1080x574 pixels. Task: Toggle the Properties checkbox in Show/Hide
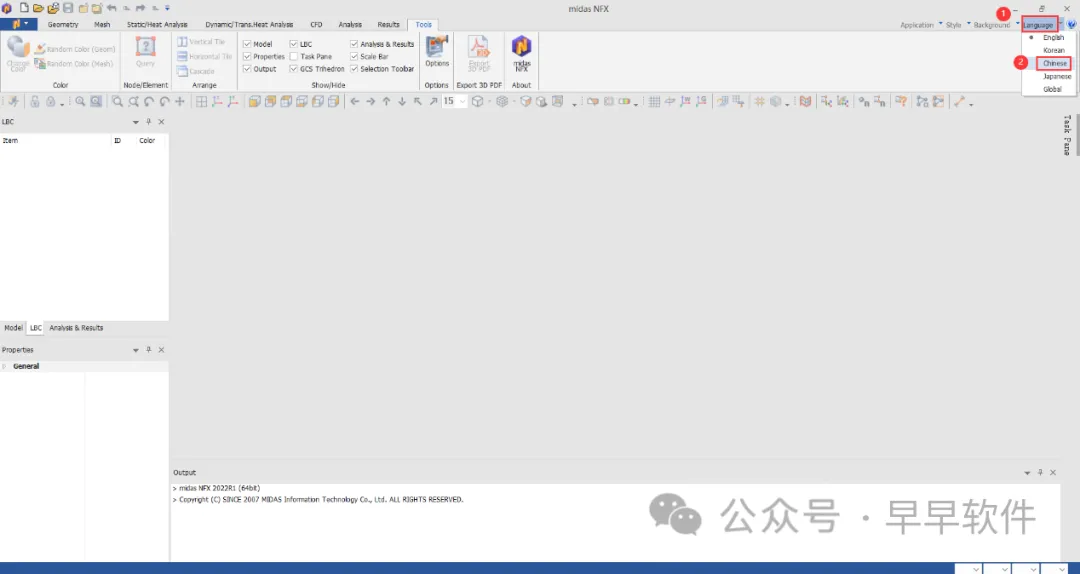tap(247, 57)
